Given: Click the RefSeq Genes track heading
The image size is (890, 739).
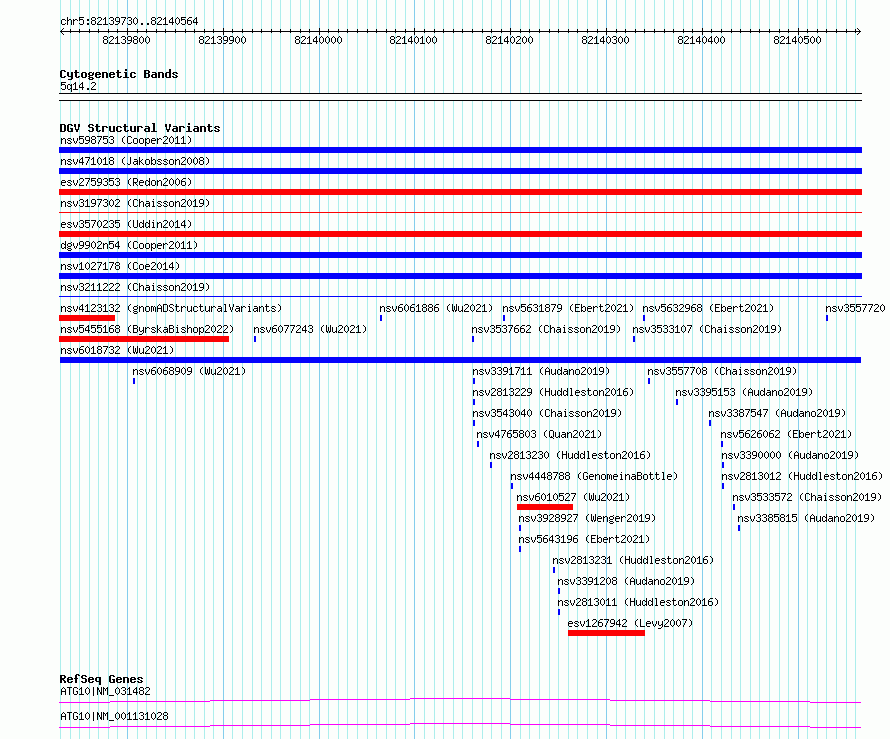Looking at the screenshot, I should point(101,679).
